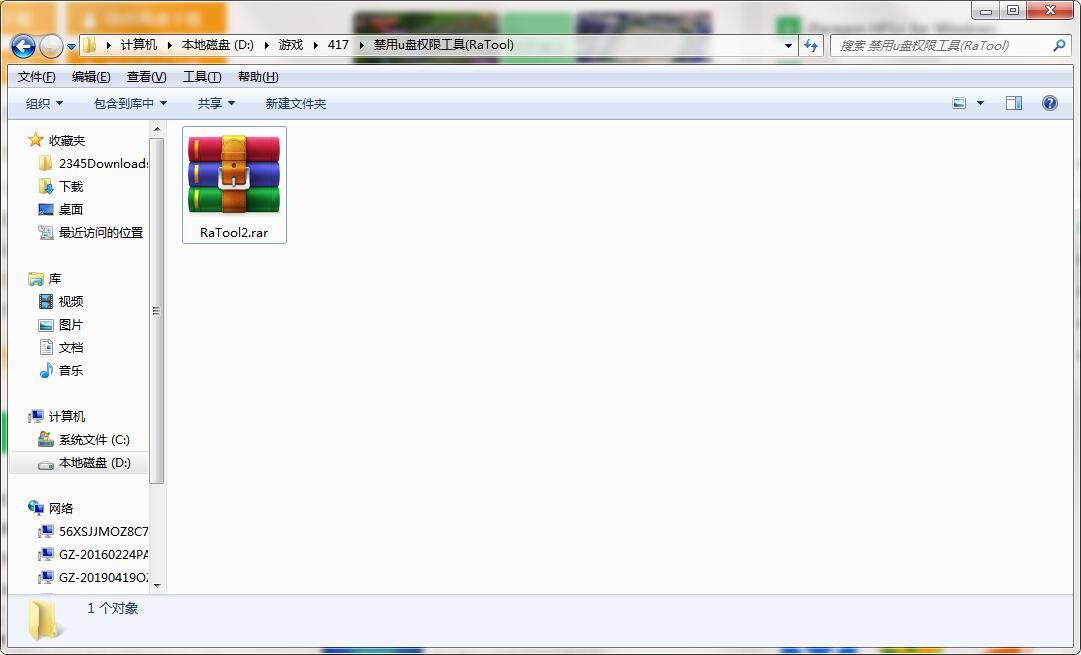The width and height of the screenshot is (1081, 655).
Task: Open network computer GZ-20160224PA
Action: pyautogui.click(x=93, y=554)
